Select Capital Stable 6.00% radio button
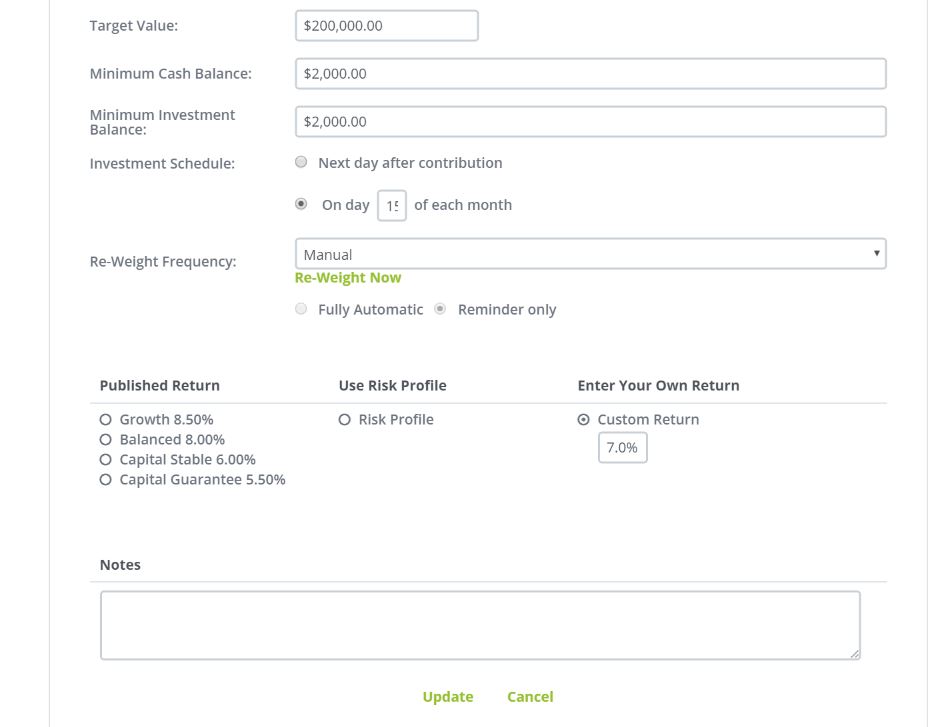The height and width of the screenshot is (727, 952). point(105,460)
